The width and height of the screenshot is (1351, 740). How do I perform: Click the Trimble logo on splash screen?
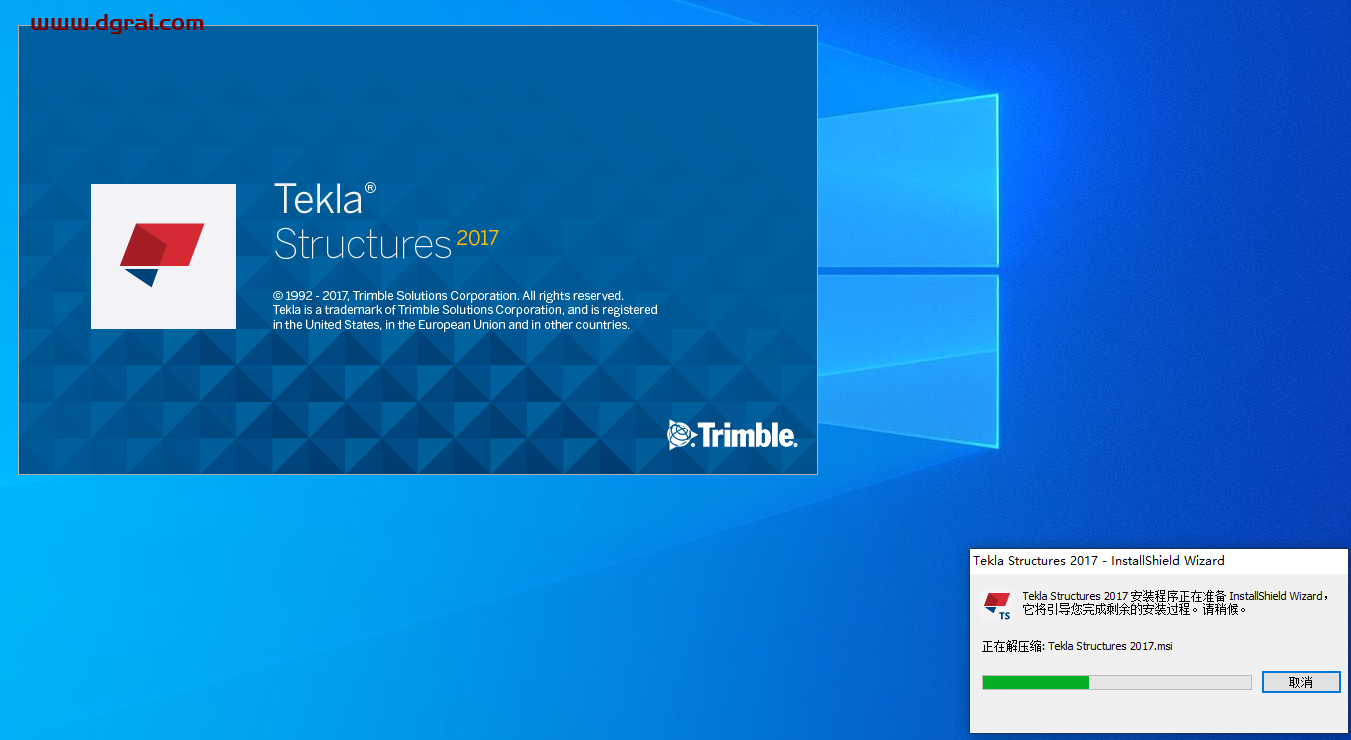pos(732,435)
